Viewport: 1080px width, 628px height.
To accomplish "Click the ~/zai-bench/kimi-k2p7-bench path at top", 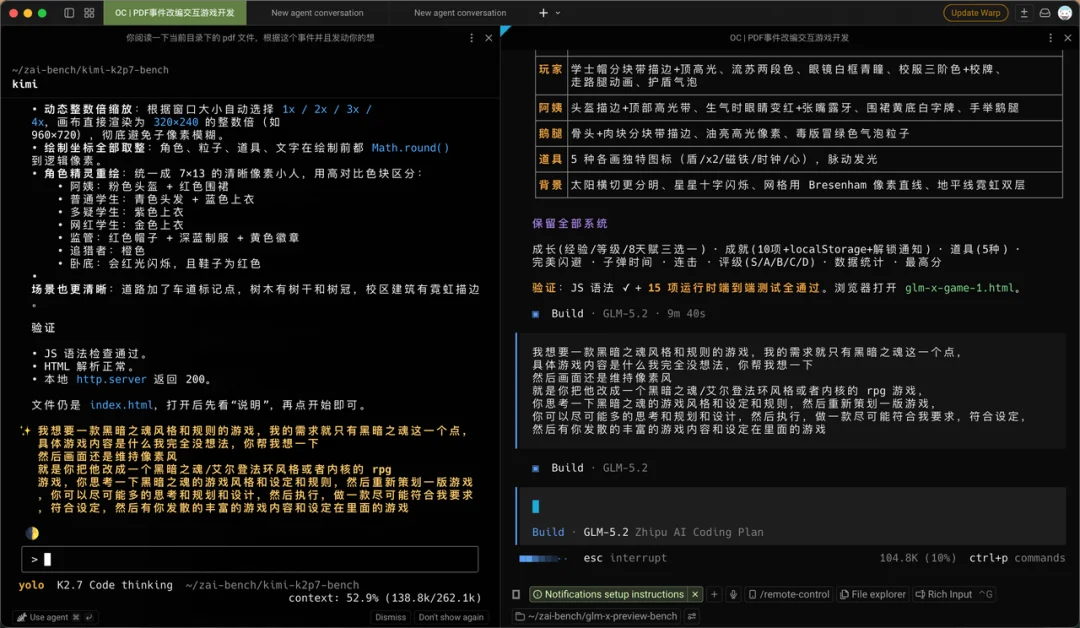I will pos(90,70).
